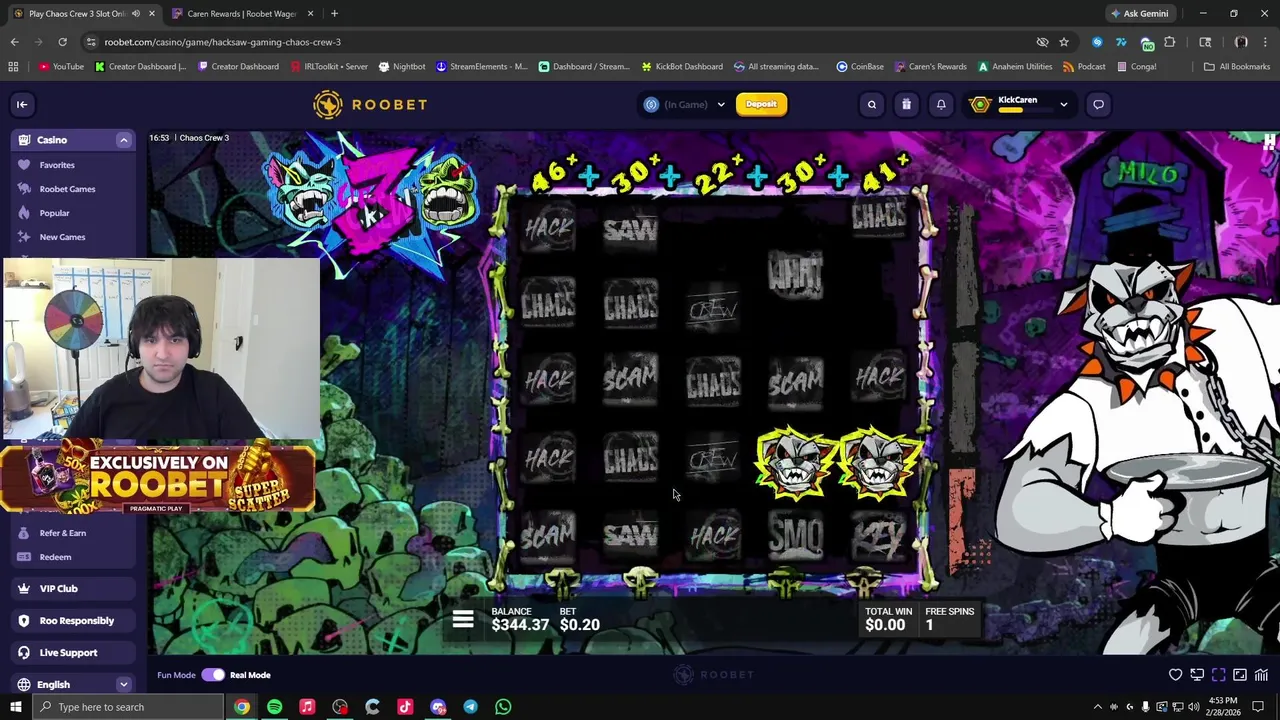Collapse the Roobet sidebar with arrow icon
This screenshot has height=720, width=1280.
[22, 104]
